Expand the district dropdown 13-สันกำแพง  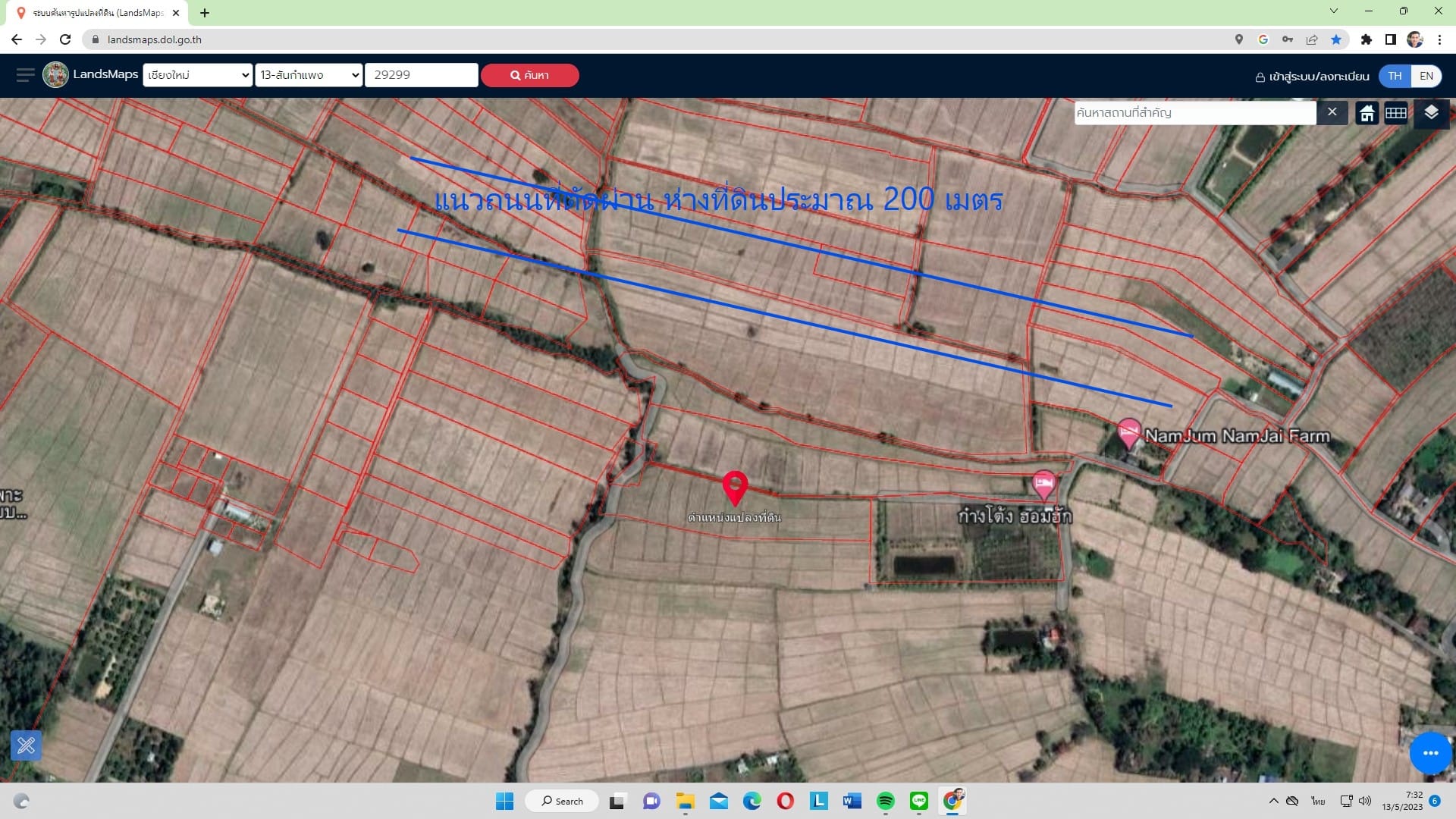pyautogui.click(x=309, y=75)
